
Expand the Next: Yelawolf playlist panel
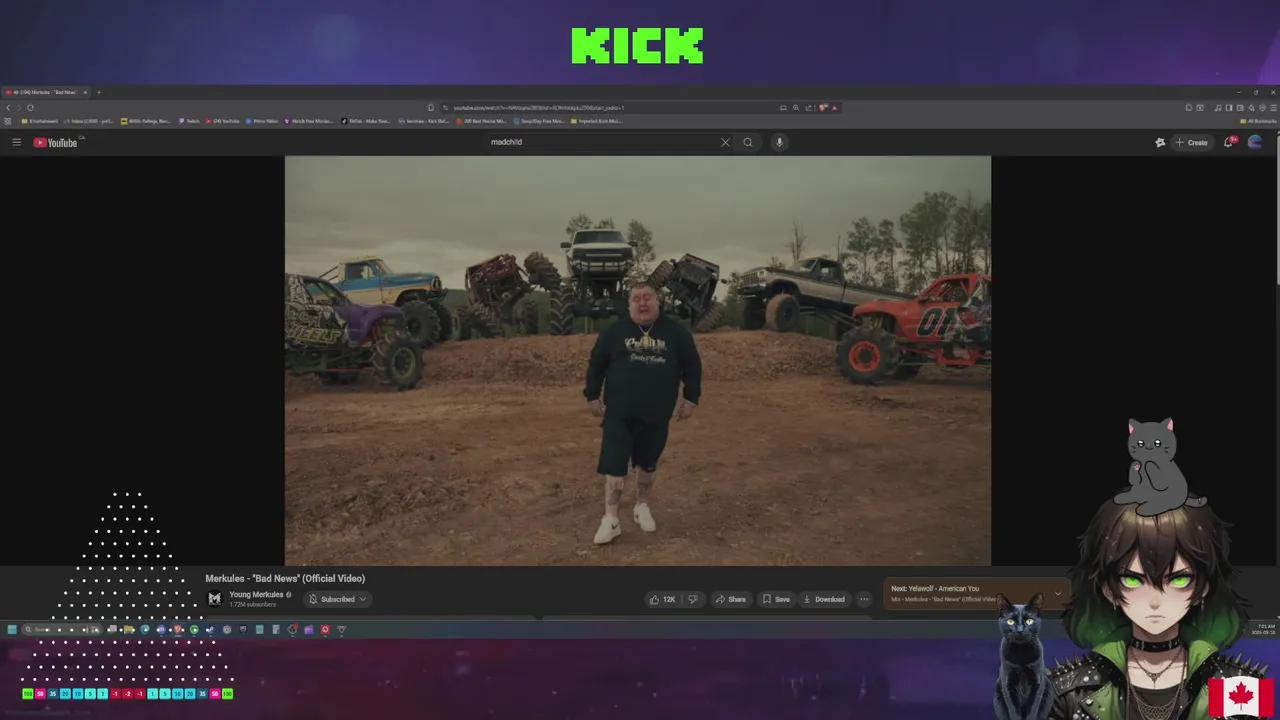[x=1057, y=593]
